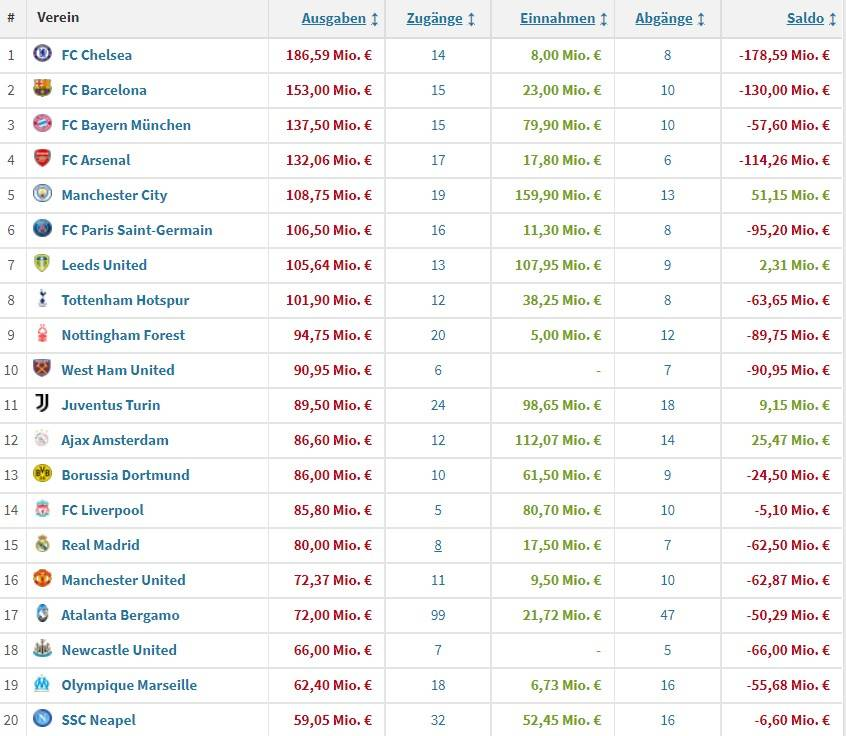Click the Borussia Dortmund BVB crest
The image size is (846, 736).
pyautogui.click(x=42, y=473)
